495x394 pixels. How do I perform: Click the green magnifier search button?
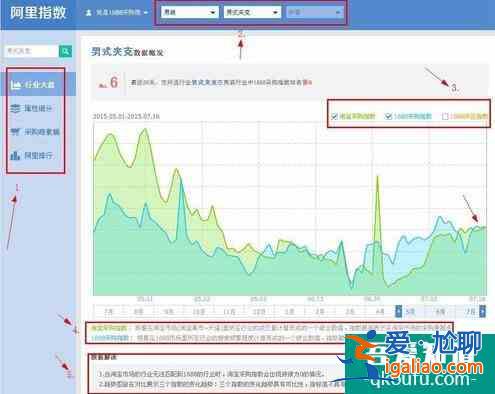pos(66,51)
